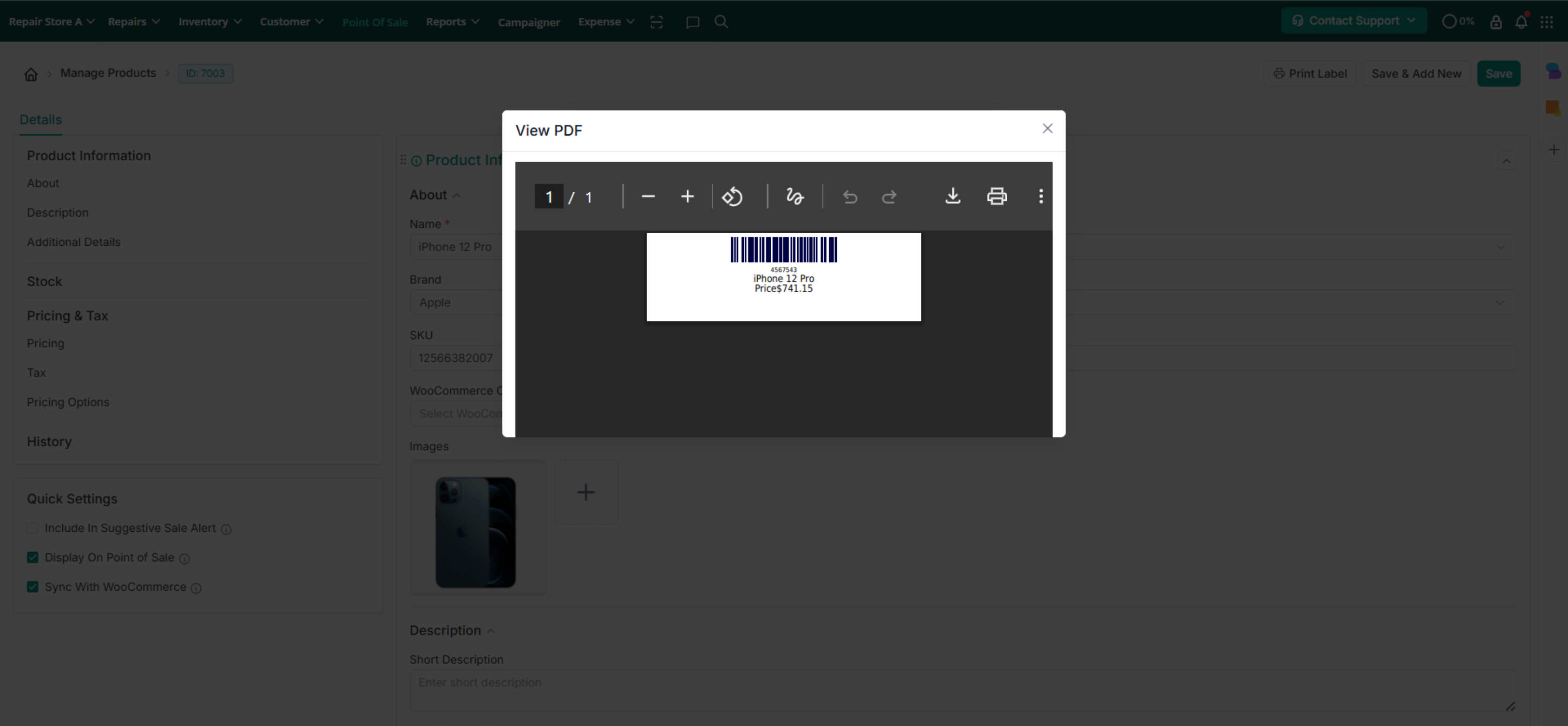Open the History section
This screenshot has height=726, width=1568.
49,441
